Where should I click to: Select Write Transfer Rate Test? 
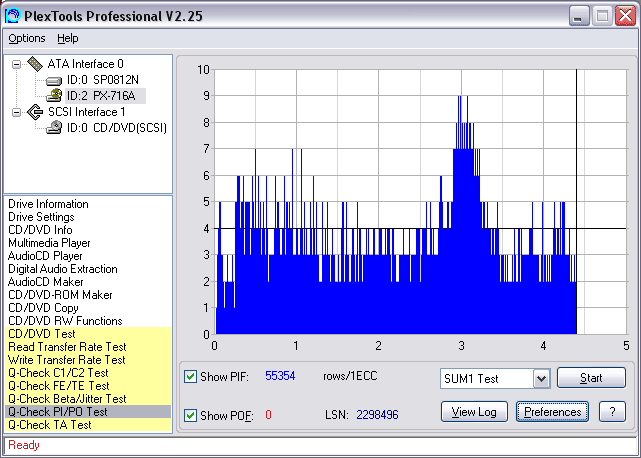click(88, 360)
